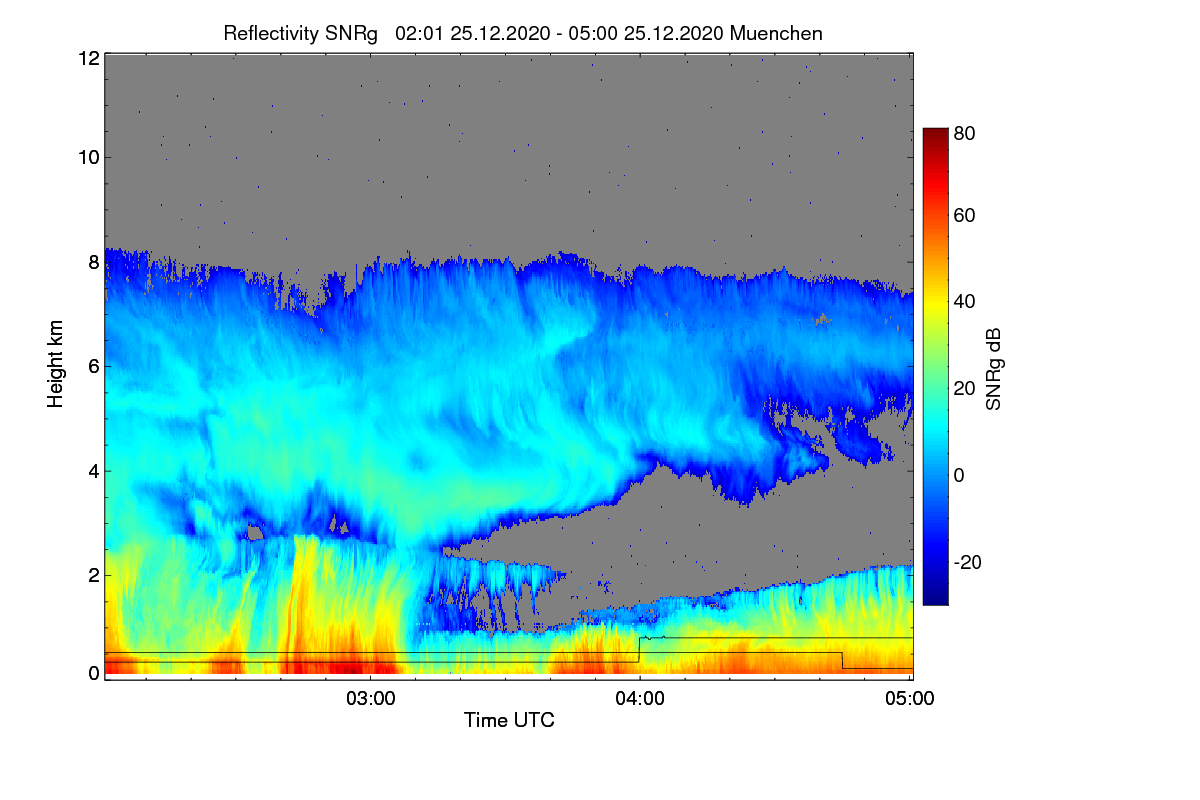Click the 12 km height tick label

(87, 58)
